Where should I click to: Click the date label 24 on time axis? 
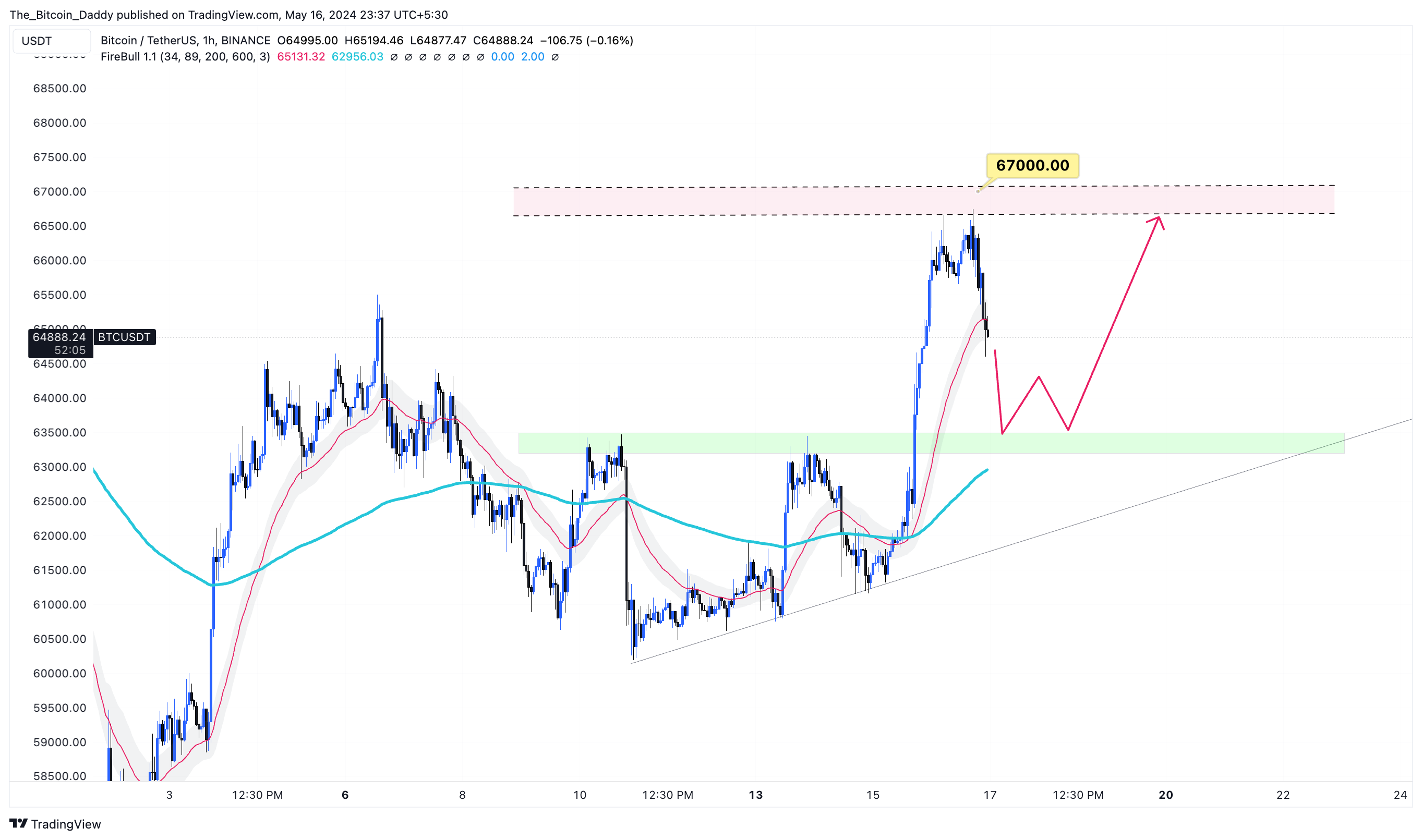1400,795
